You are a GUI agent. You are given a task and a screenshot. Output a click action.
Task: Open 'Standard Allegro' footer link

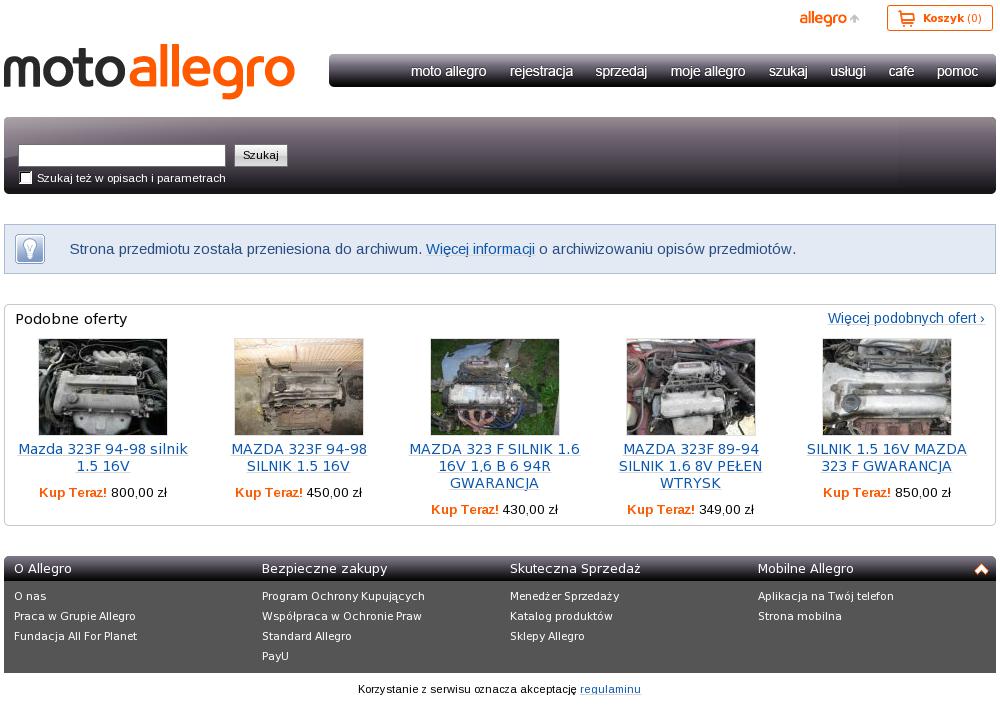click(307, 636)
